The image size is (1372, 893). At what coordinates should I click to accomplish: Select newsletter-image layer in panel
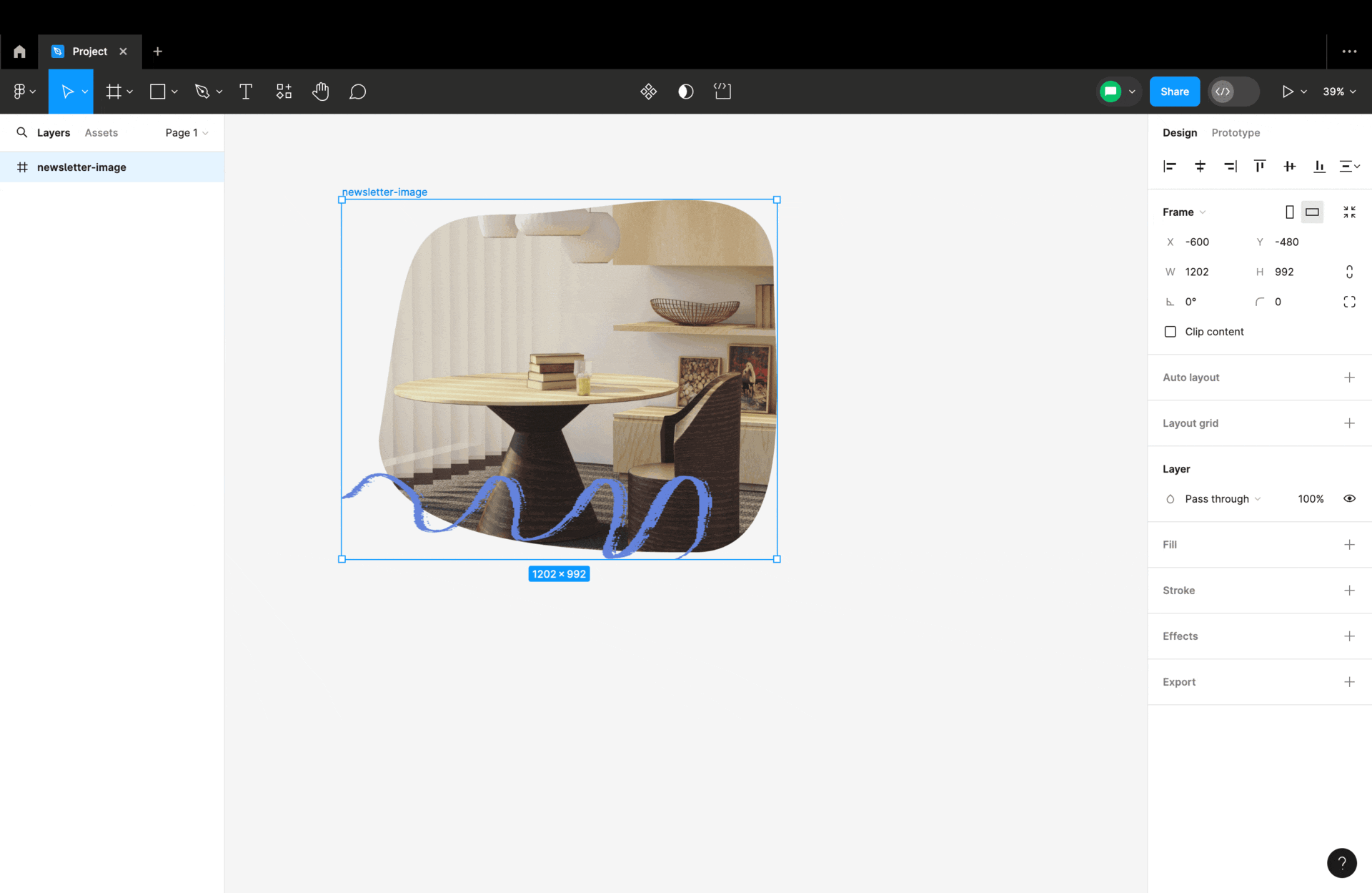pos(81,167)
